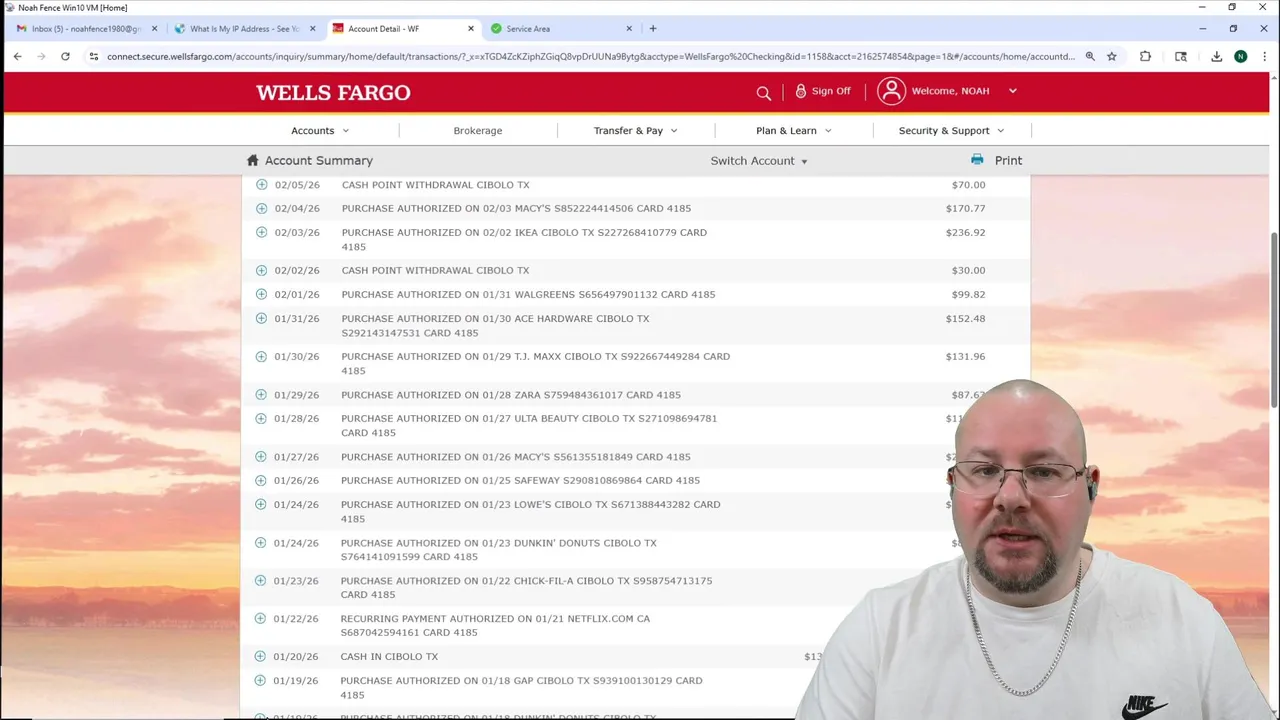Click the Wells Fargo logo
1280x720 pixels.
pos(333,93)
